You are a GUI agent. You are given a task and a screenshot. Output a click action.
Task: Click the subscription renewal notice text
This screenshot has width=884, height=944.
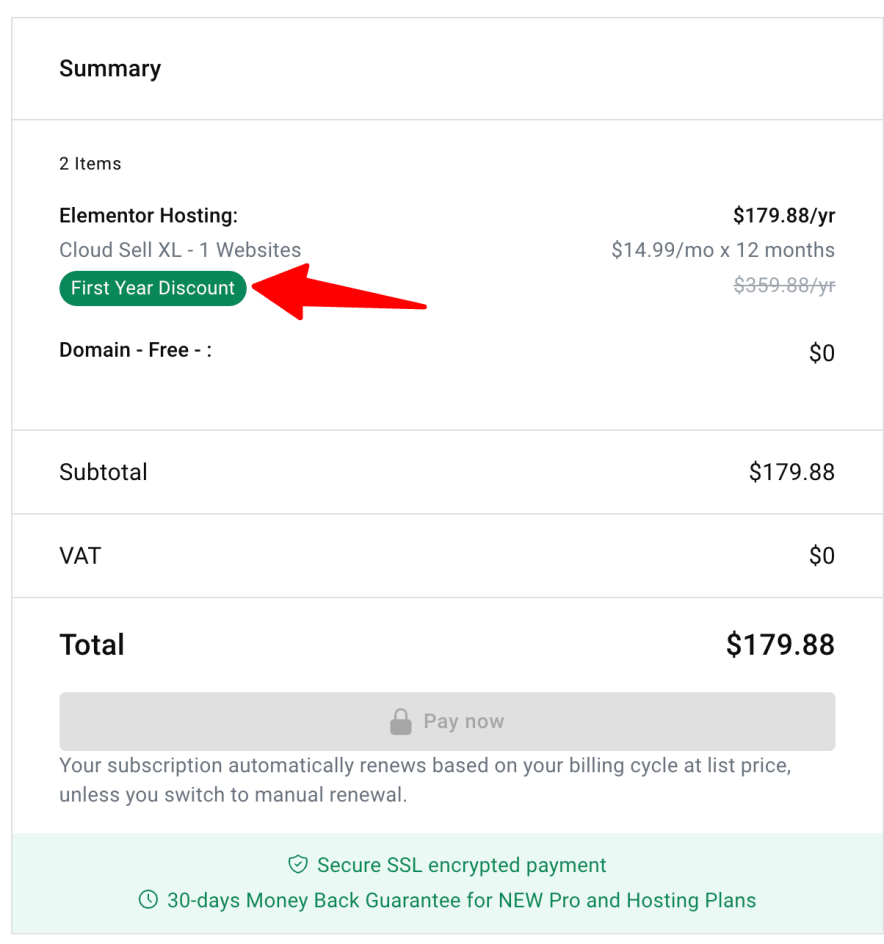pyautogui.click(x=424, y=780)
